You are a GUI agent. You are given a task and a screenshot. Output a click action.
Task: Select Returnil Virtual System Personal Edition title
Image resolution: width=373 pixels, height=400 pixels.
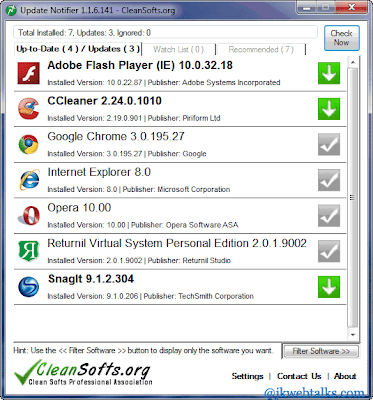click(x=177, y=243)
